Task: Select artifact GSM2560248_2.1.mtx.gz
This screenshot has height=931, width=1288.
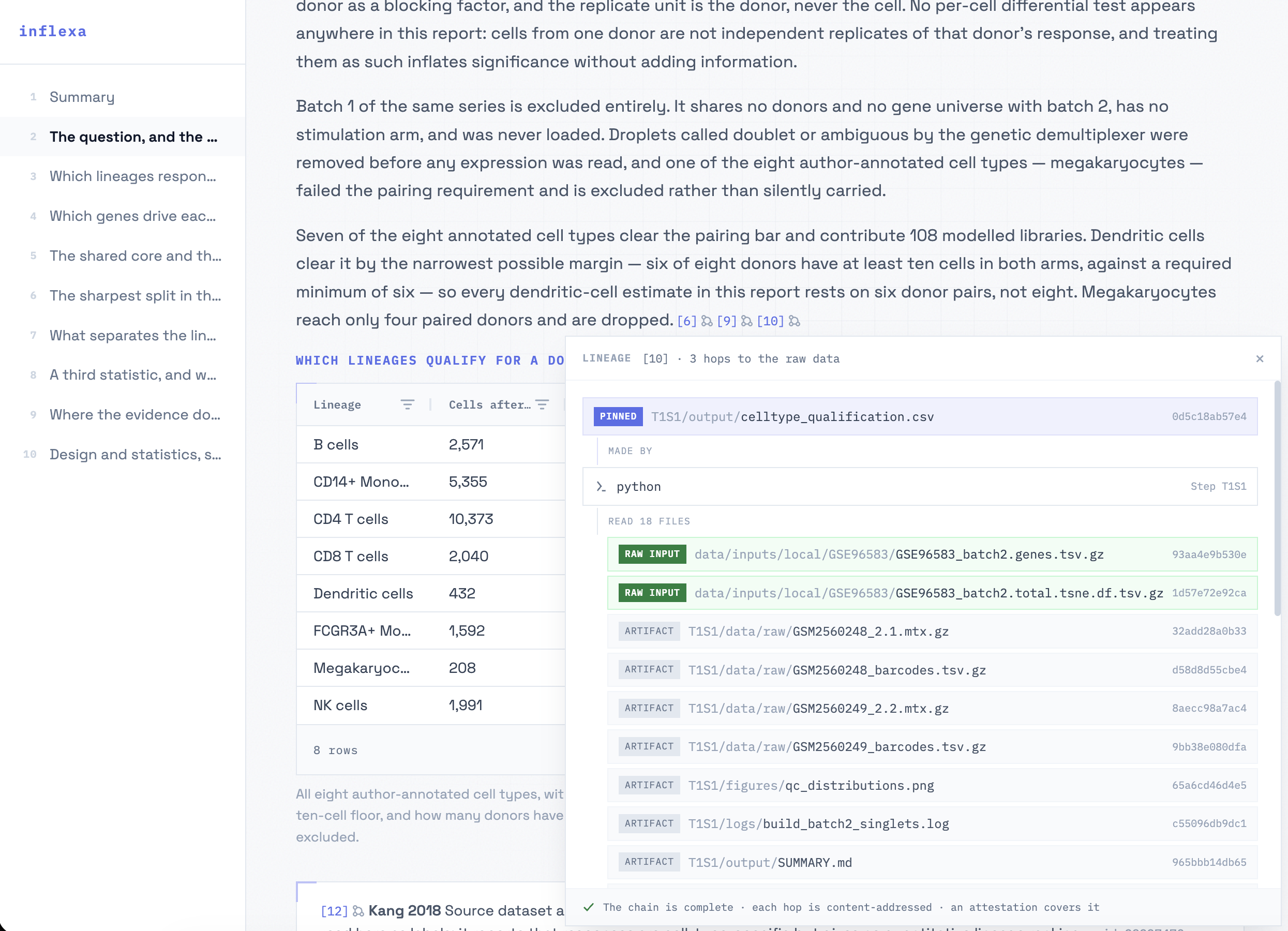Action: (932, 631)
